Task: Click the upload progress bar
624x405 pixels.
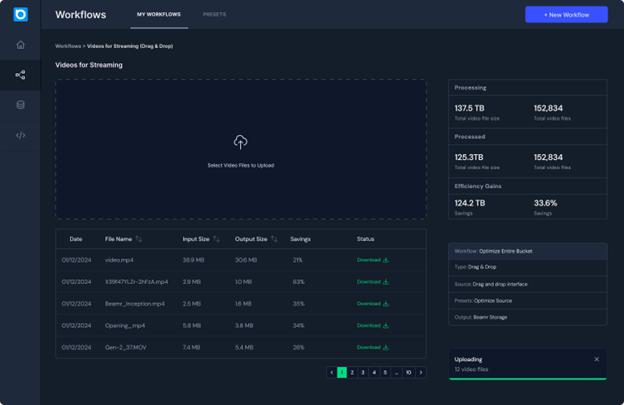Action: tap(528, 379)
